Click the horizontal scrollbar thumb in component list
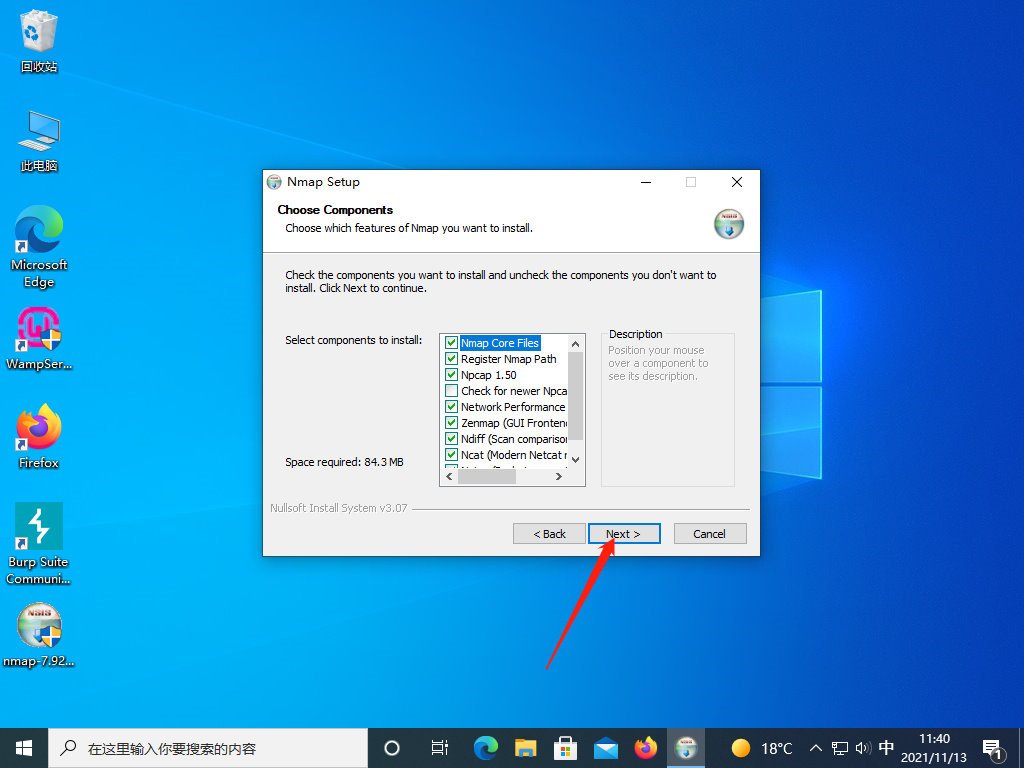1024x768 pixels. coord(487,477)
